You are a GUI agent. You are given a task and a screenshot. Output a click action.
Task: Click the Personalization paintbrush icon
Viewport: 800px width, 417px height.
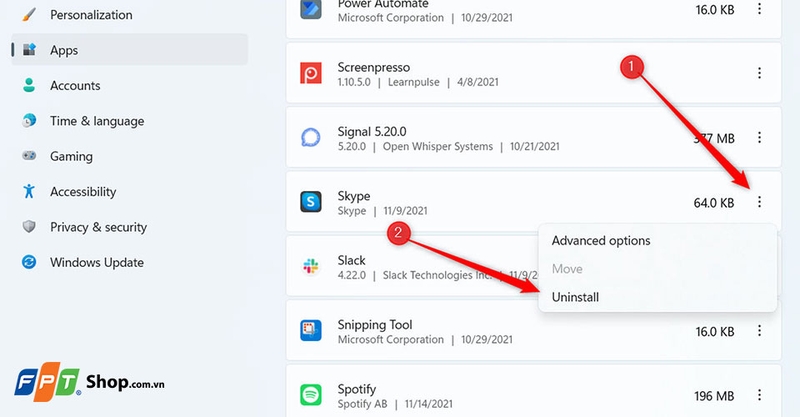29,15
